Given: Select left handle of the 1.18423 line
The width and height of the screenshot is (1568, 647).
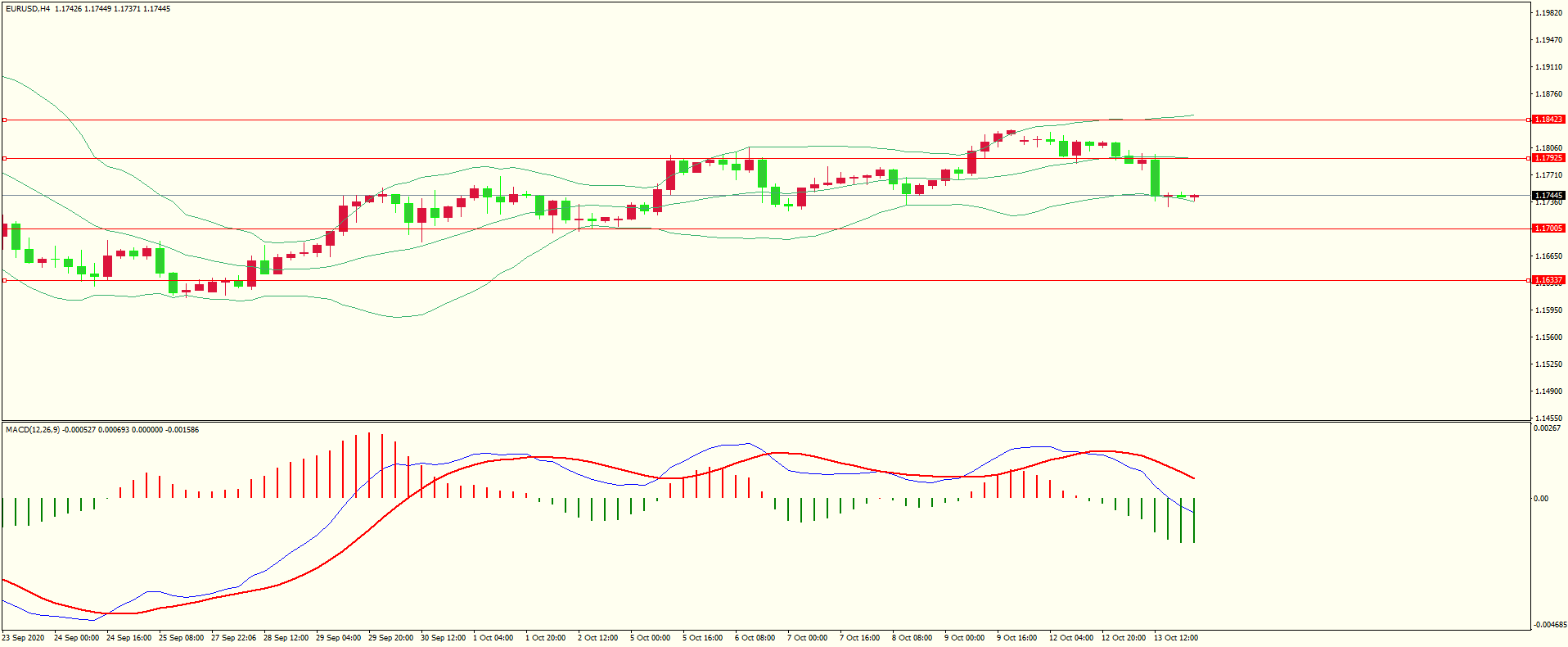Looking at the screenshot, I should coord(4,120).
